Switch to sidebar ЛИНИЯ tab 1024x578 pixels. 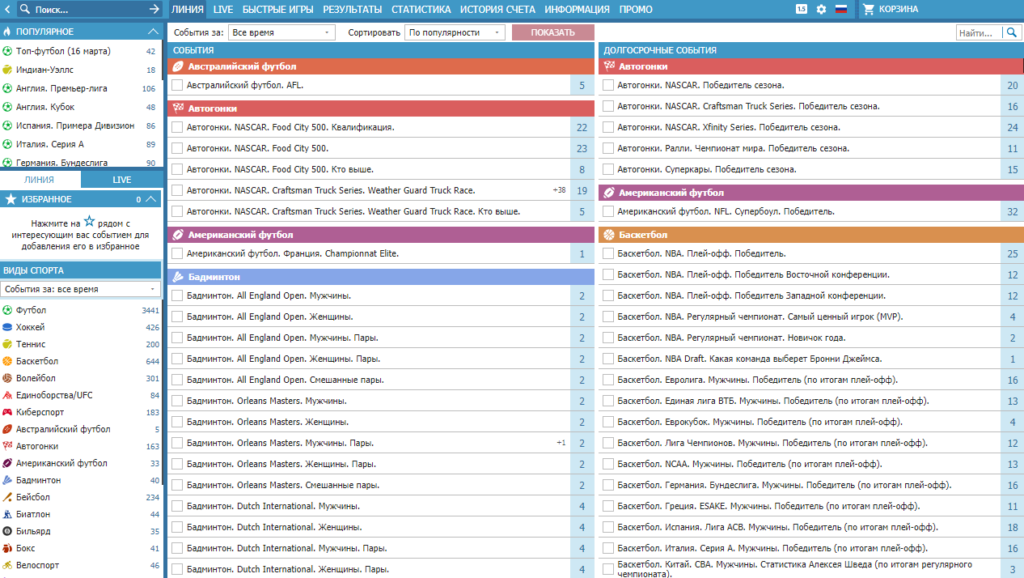(39, 180)
